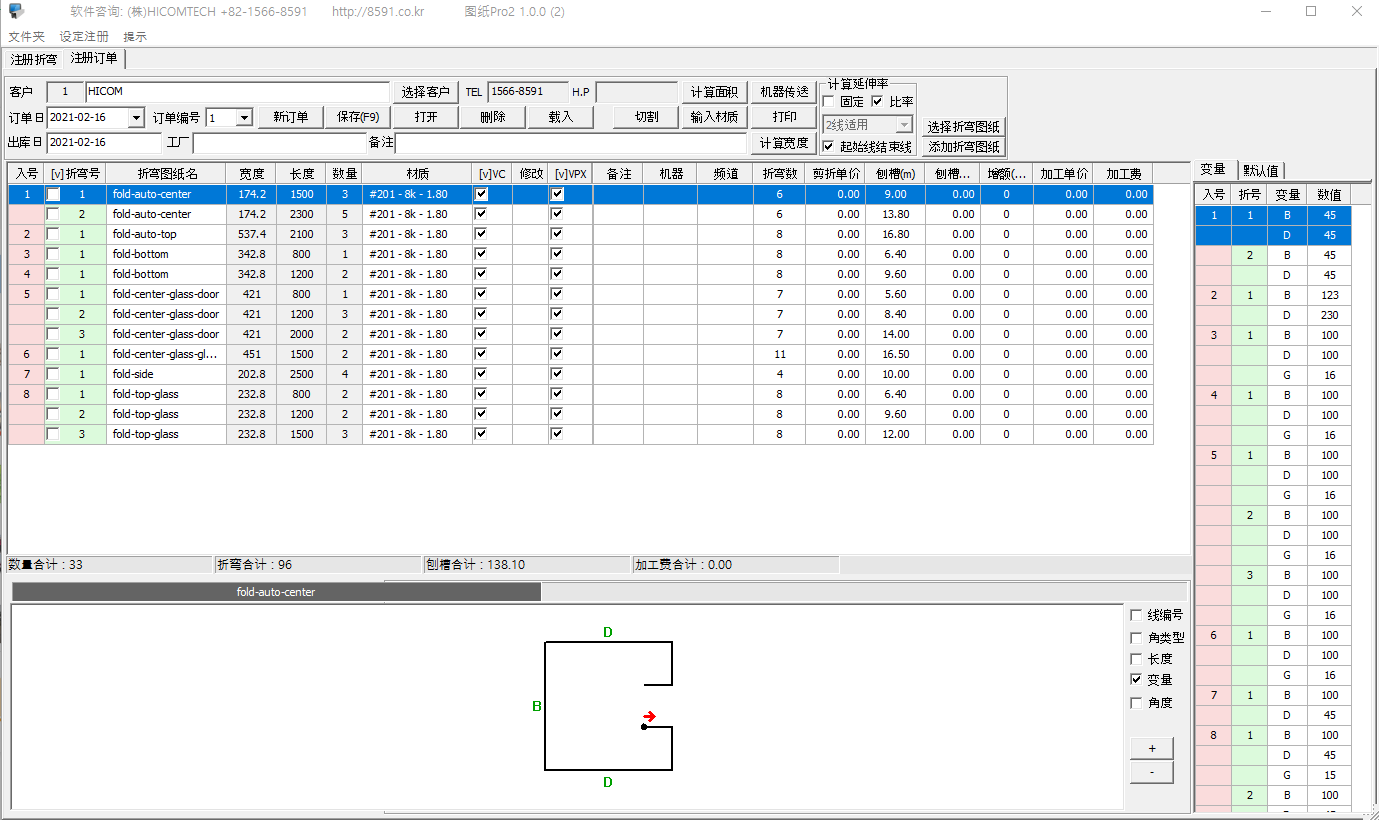The width and height of the screenshot is (1379, 820).
Task: Open the 文件夹 menu
Action: click(x=27, y=36)
